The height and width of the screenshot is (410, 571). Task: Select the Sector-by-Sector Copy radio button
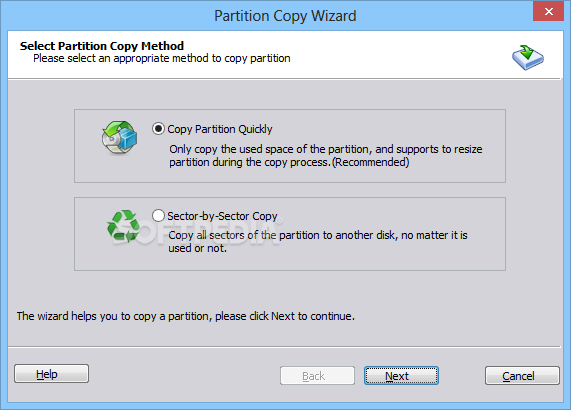(x=158, y=216)
